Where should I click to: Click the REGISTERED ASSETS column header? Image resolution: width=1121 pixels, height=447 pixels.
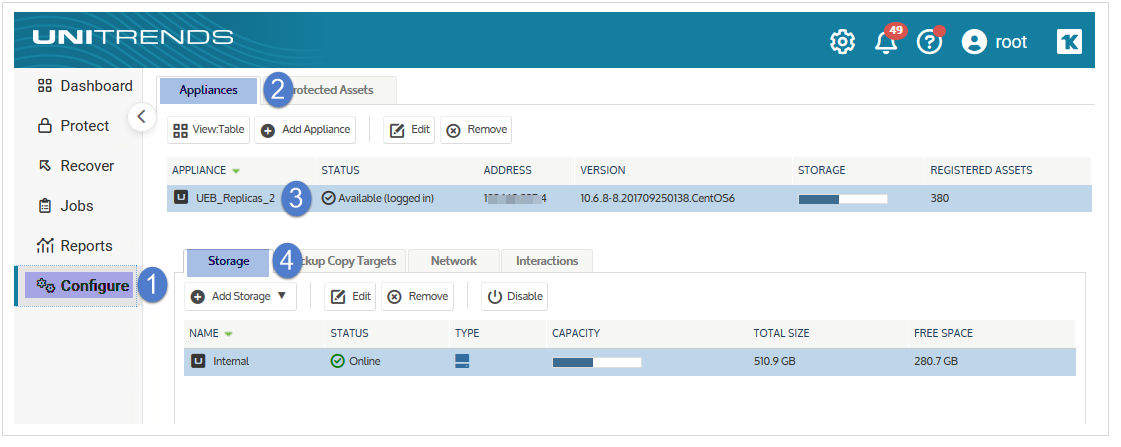tap(981, 171)
